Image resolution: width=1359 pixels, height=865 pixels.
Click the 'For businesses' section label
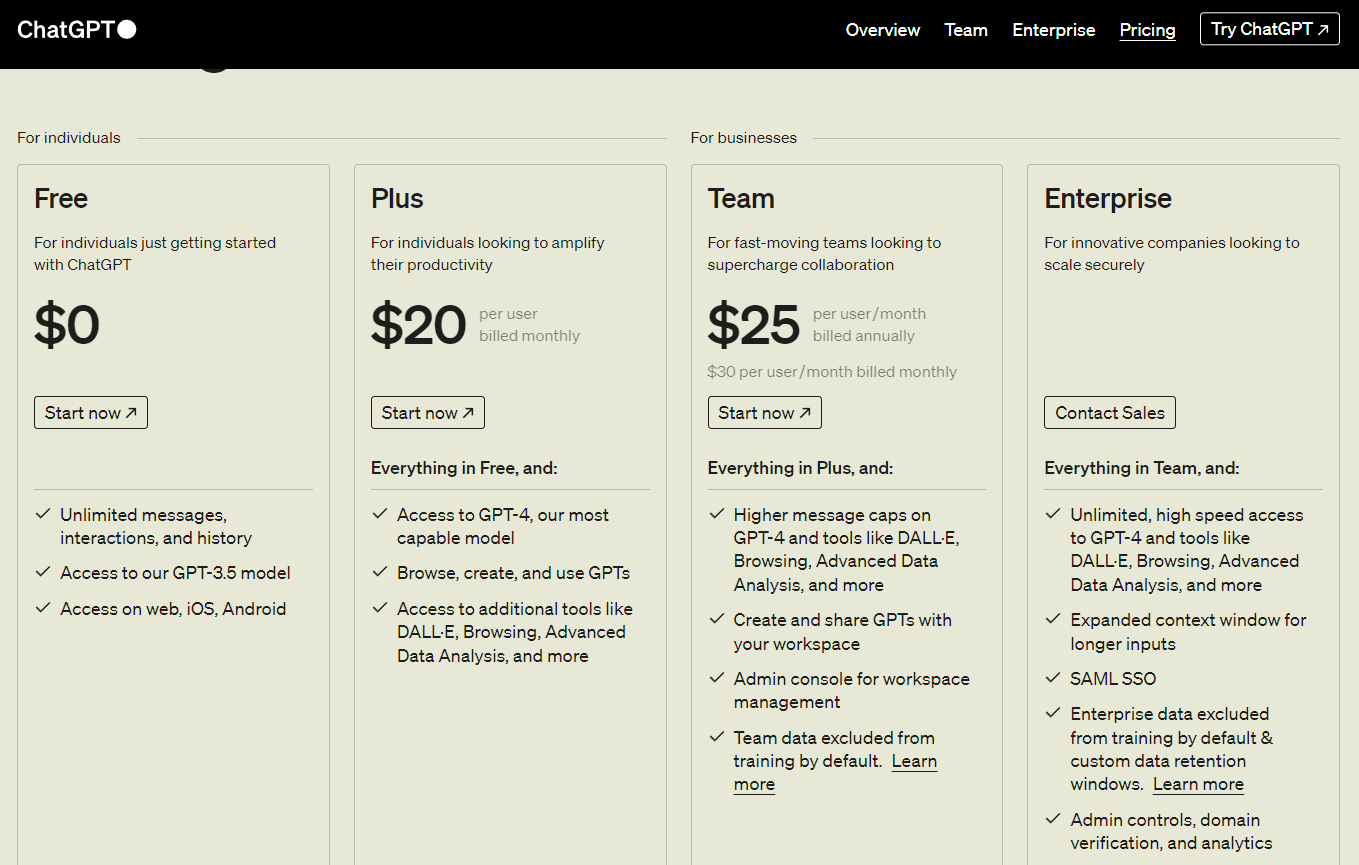tap(744, 138)
